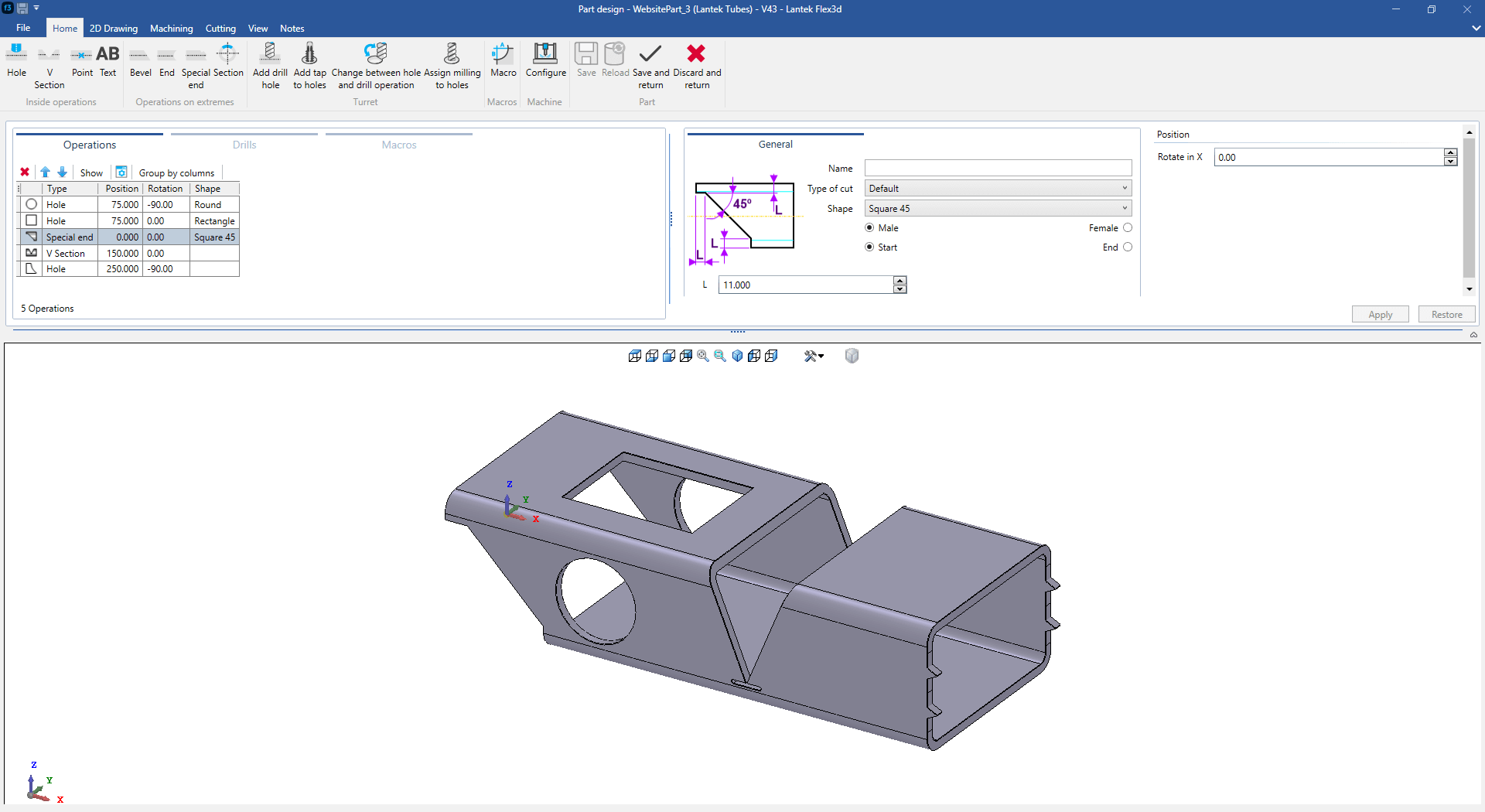Image resolution: width=1485 pixels, height=812 pixels.
Task: Click the Apply button
Action: 1380,315
